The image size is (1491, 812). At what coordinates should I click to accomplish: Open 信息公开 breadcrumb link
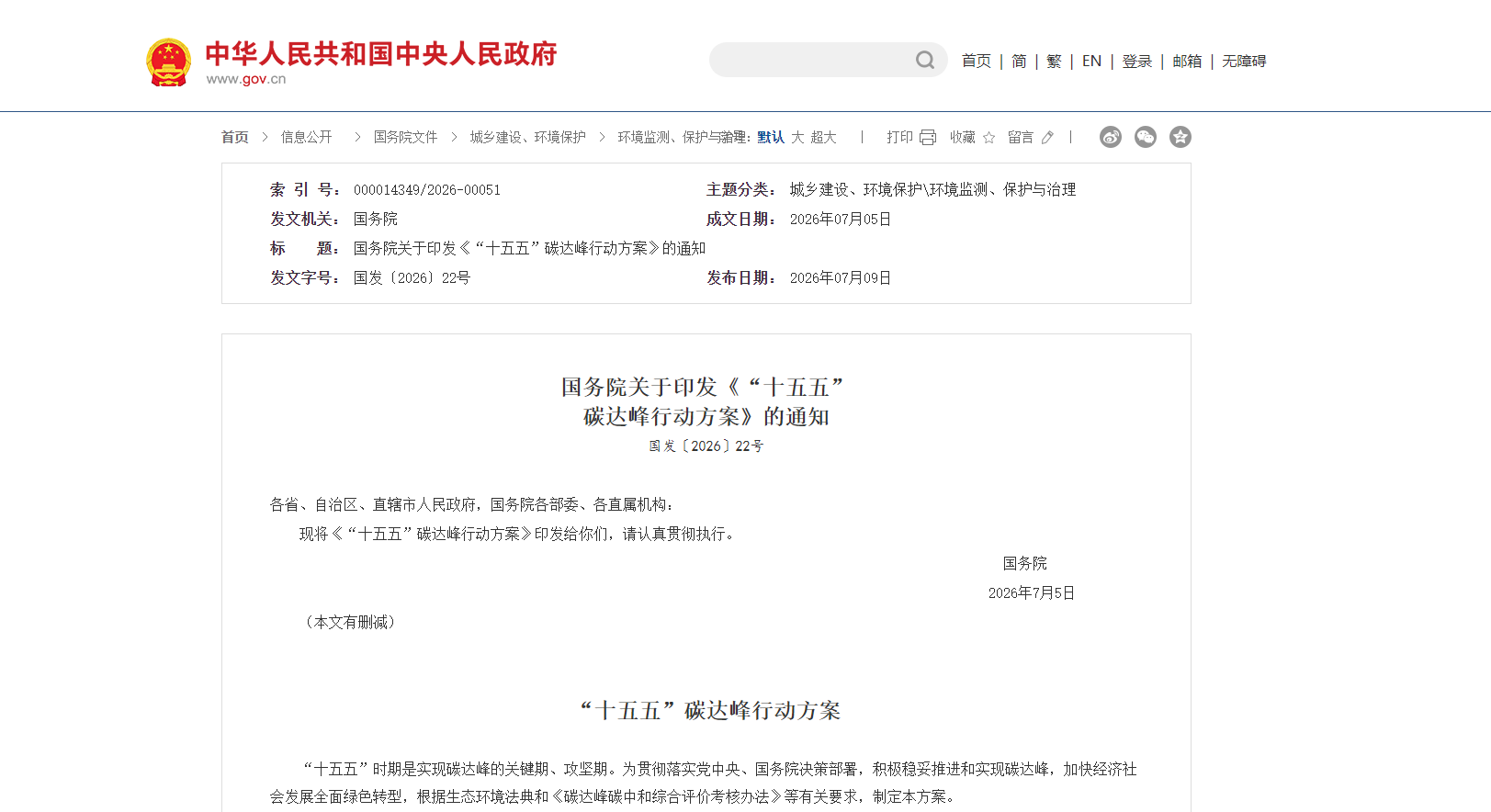(x=307, y=137)
